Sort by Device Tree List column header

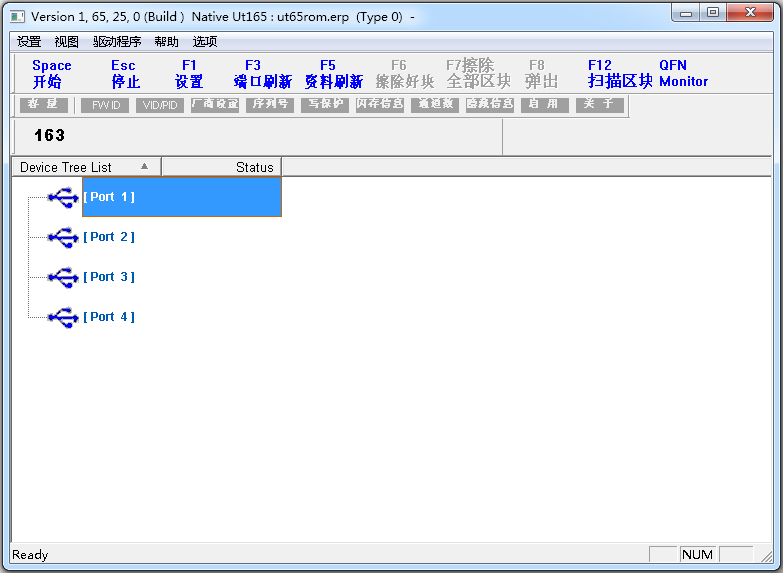coord(86,167)
